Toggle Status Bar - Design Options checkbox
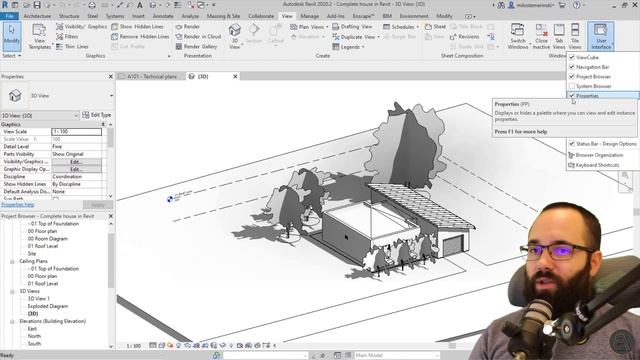This screenshot has height=360, width=640. (x=572, y=144)
